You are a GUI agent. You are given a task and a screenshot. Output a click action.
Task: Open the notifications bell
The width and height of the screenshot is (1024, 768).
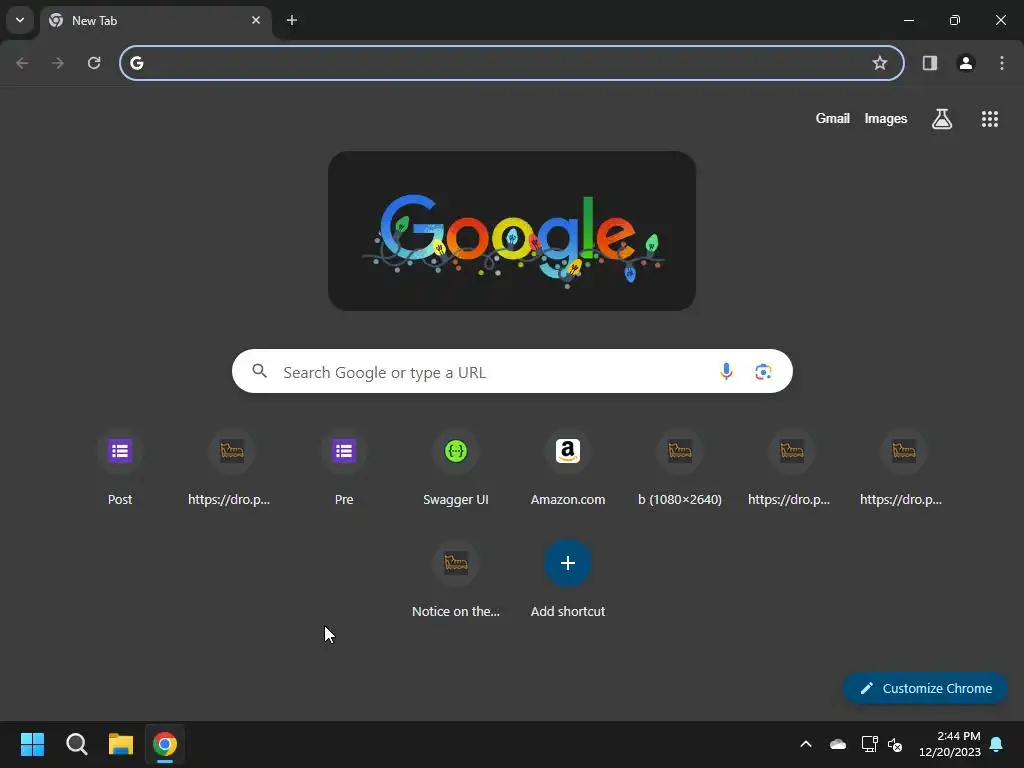997,744
